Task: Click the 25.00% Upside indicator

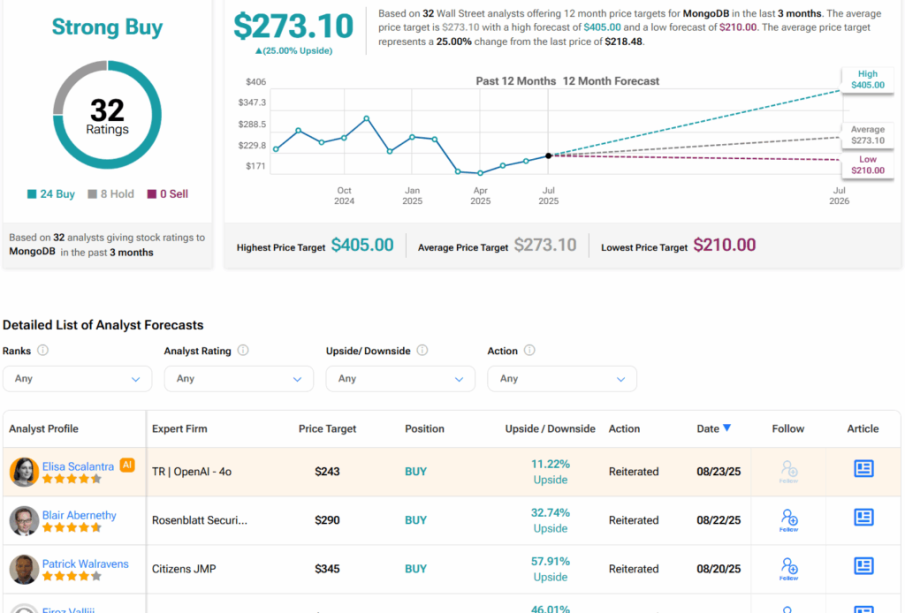Action: [294, 51]
